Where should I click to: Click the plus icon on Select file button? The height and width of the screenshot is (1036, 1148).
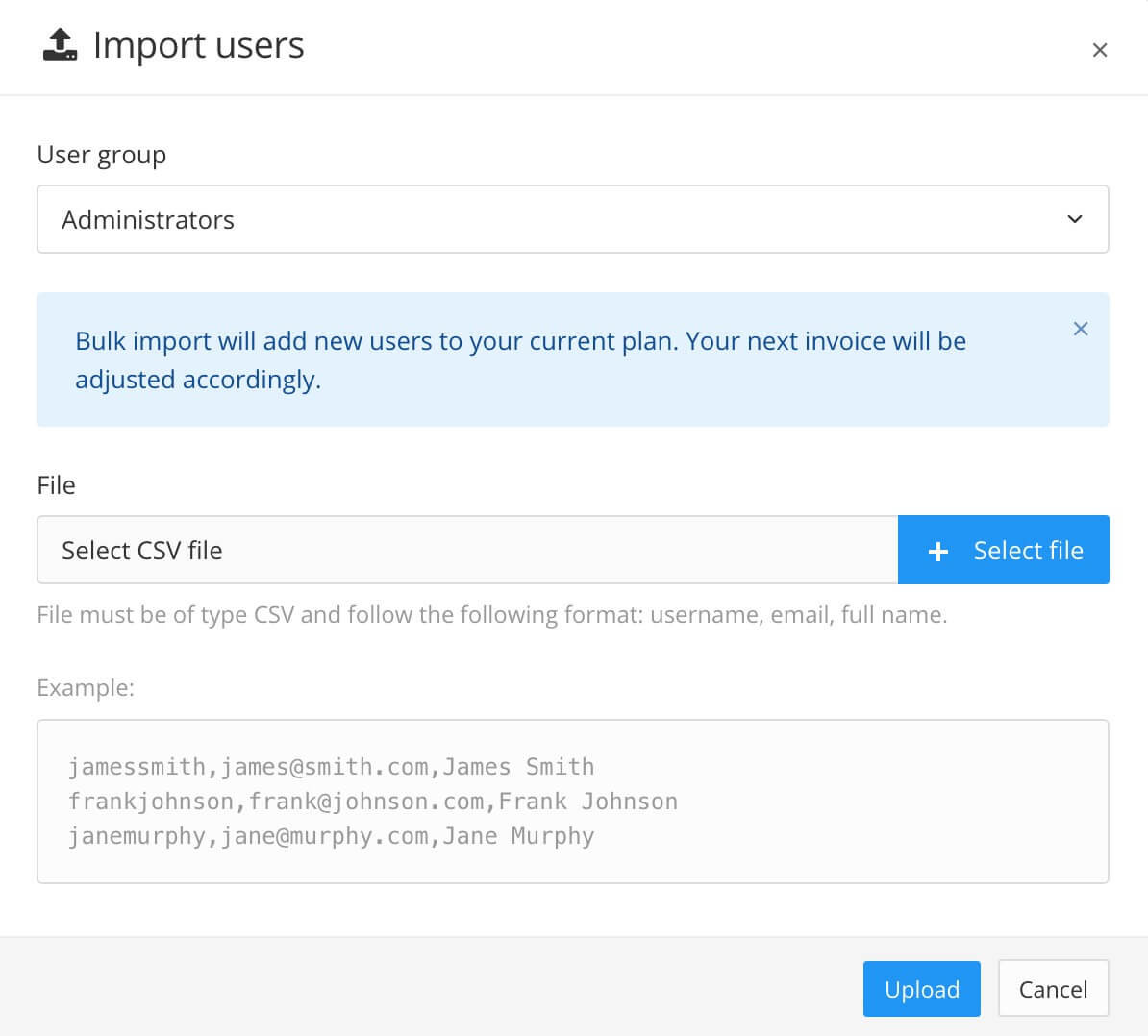(x=936, y=551)
